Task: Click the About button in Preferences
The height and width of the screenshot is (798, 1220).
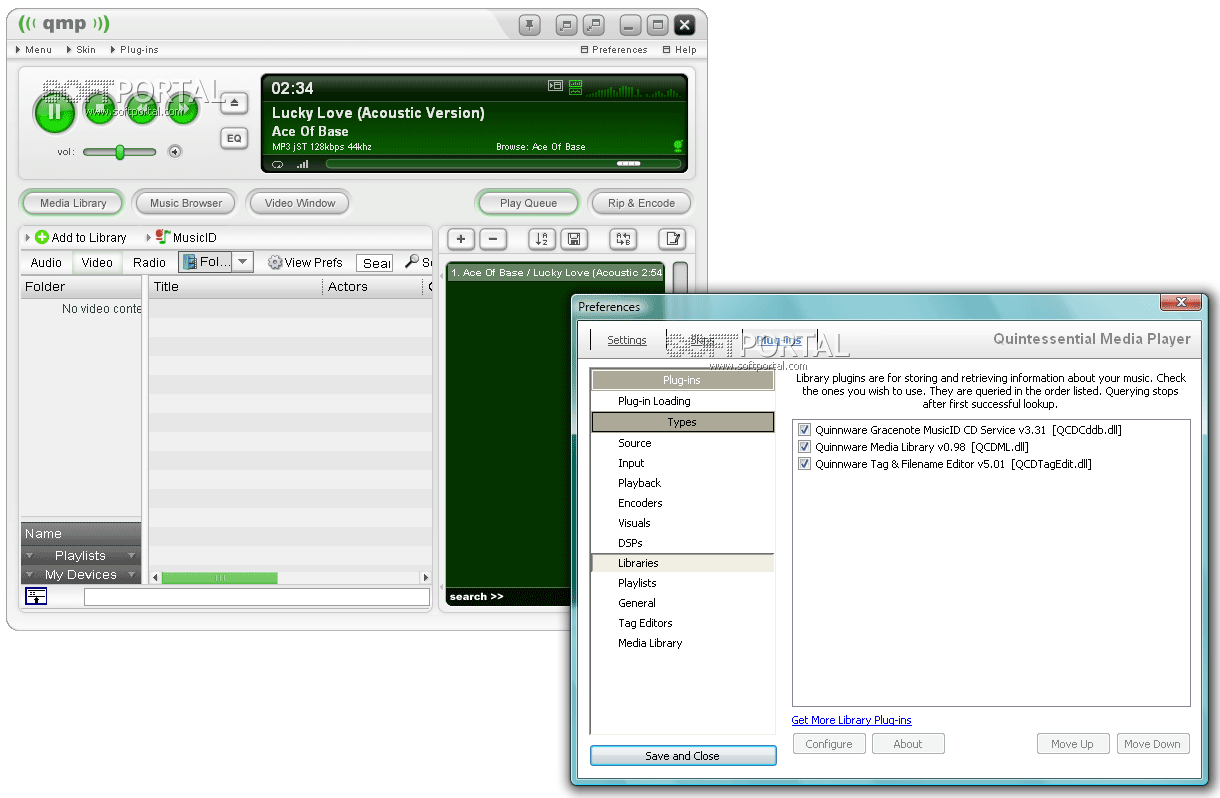Action: 908,744
